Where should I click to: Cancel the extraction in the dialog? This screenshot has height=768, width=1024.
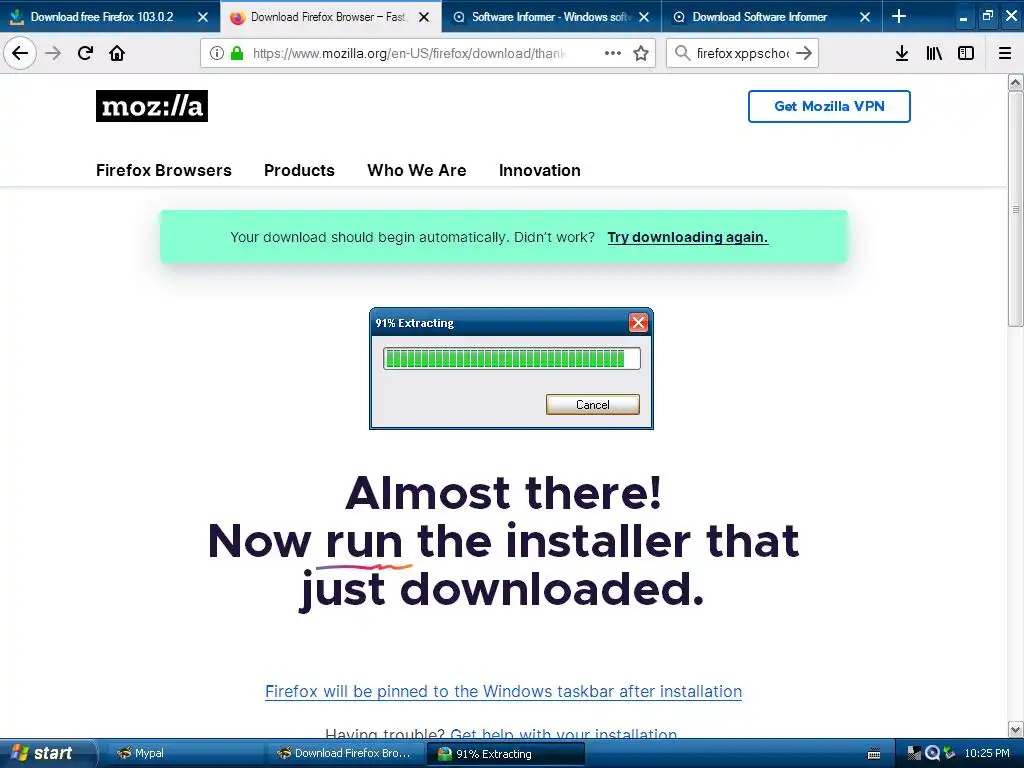point(592,404)
